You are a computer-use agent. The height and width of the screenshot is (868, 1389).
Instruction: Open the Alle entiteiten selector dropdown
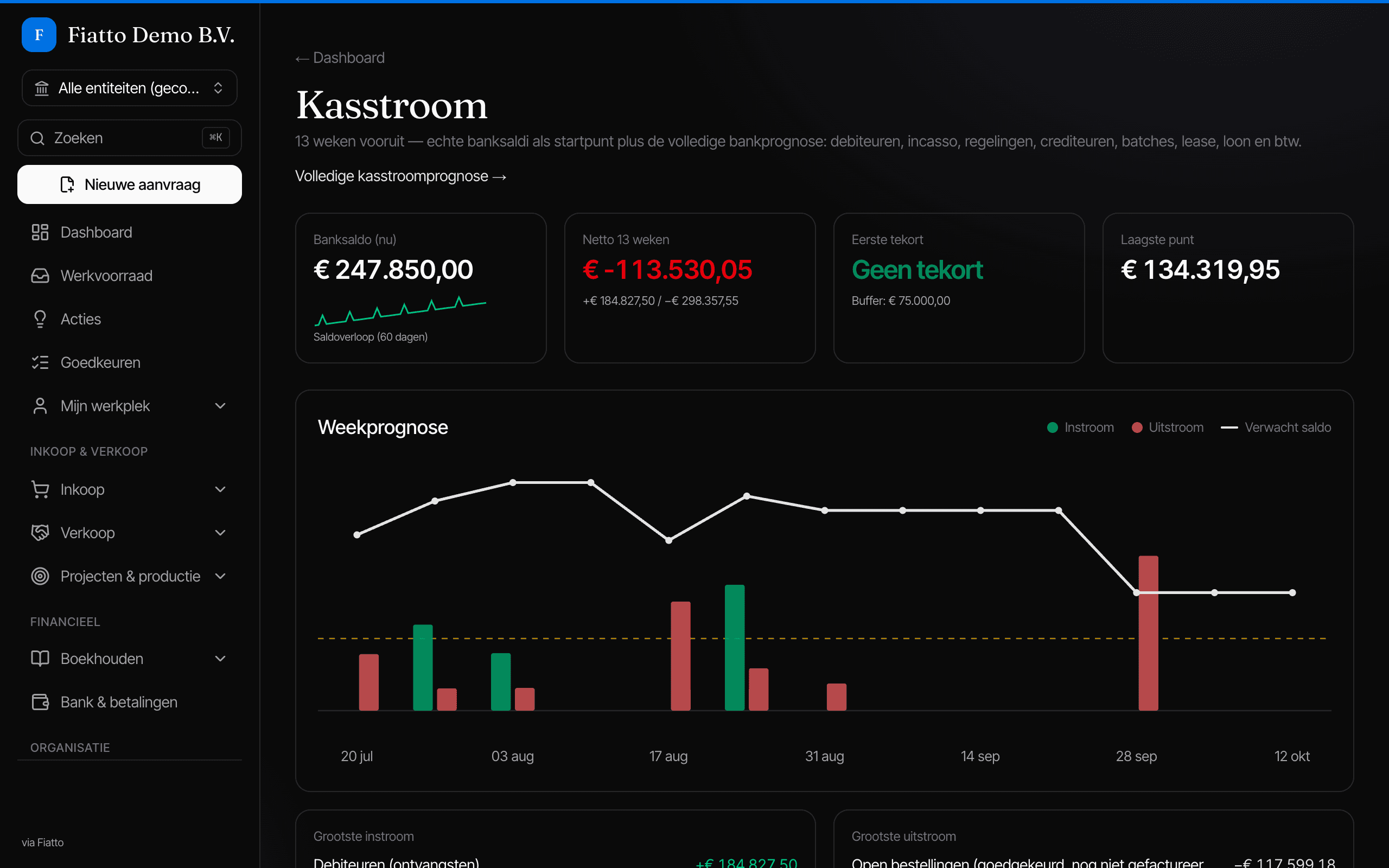click(x=130, y=88)
